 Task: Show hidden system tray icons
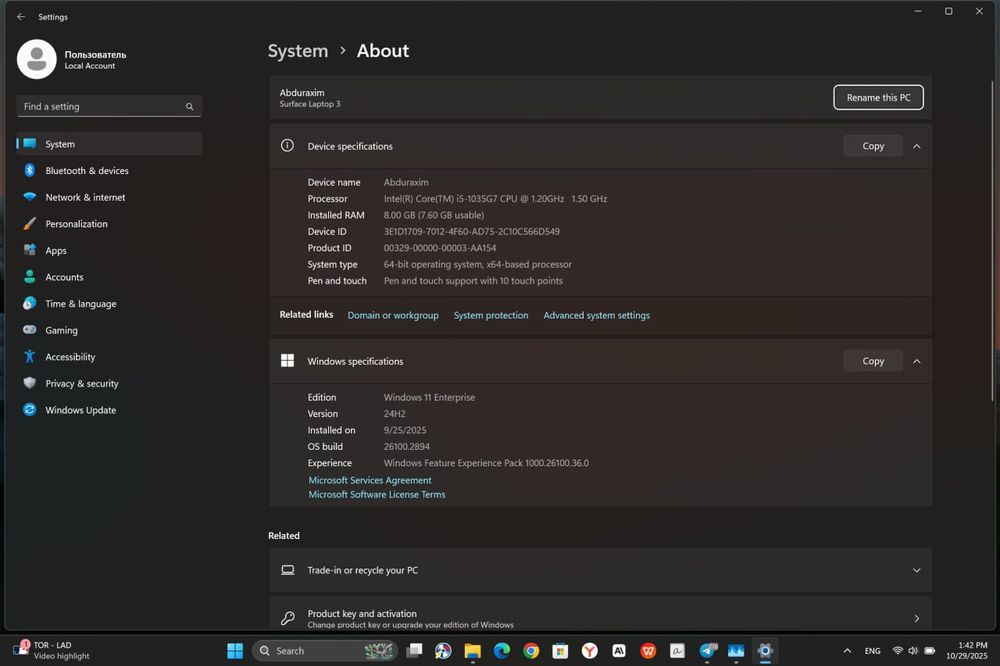[847, 651]
